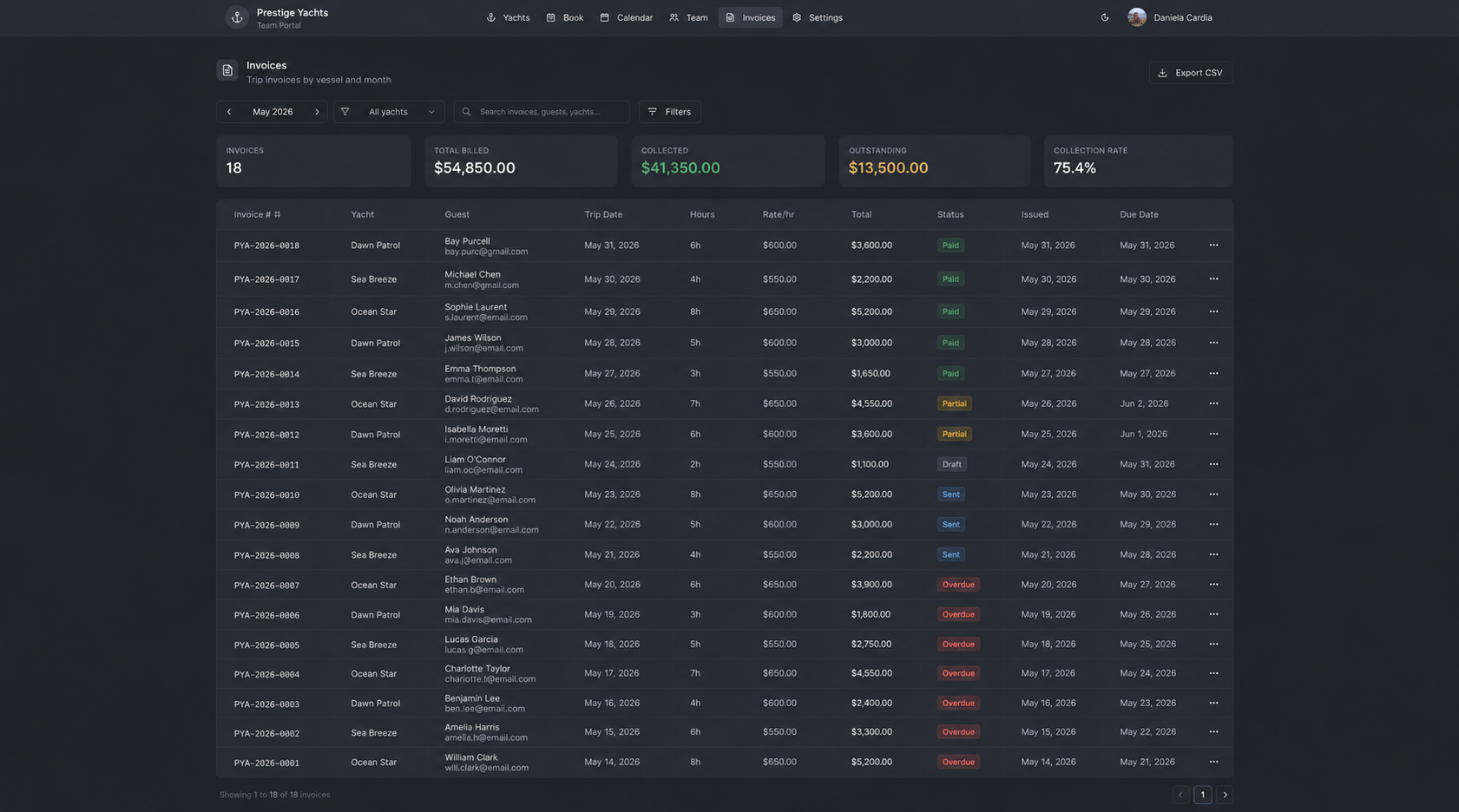Open actions menu for PYA-2026-0004
Image resolution: width=1459 pixels, height=812 pixels.
point(1213,673)
